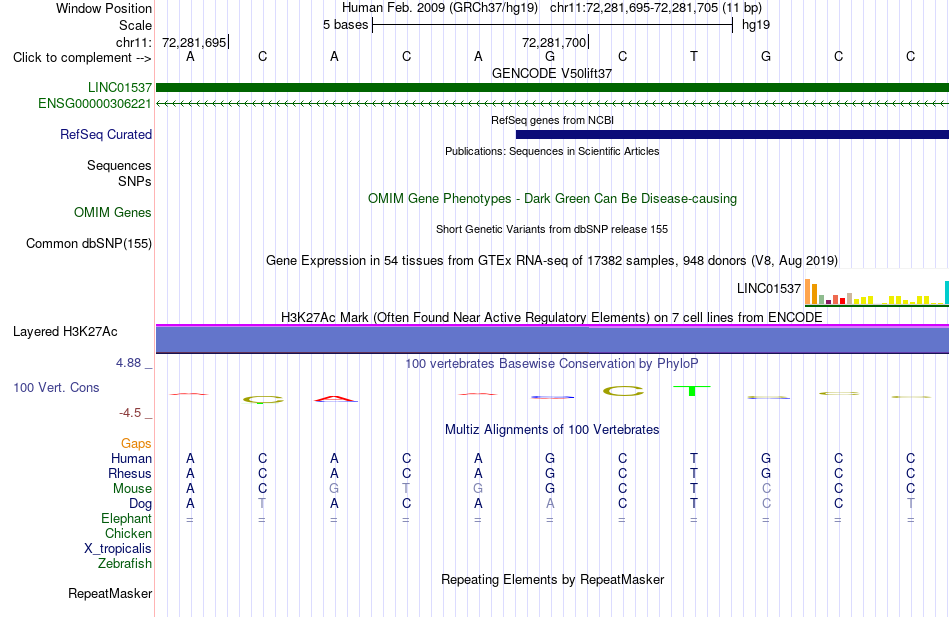Viewport: 950px width, 617px height.
Task: Open the RepeatMasker track label
Action: pyautogui.click(x=110, y=593)
